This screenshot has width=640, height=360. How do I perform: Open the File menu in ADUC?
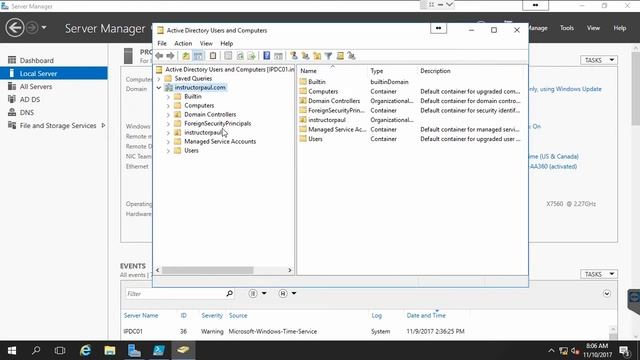[x=162, y=43]
